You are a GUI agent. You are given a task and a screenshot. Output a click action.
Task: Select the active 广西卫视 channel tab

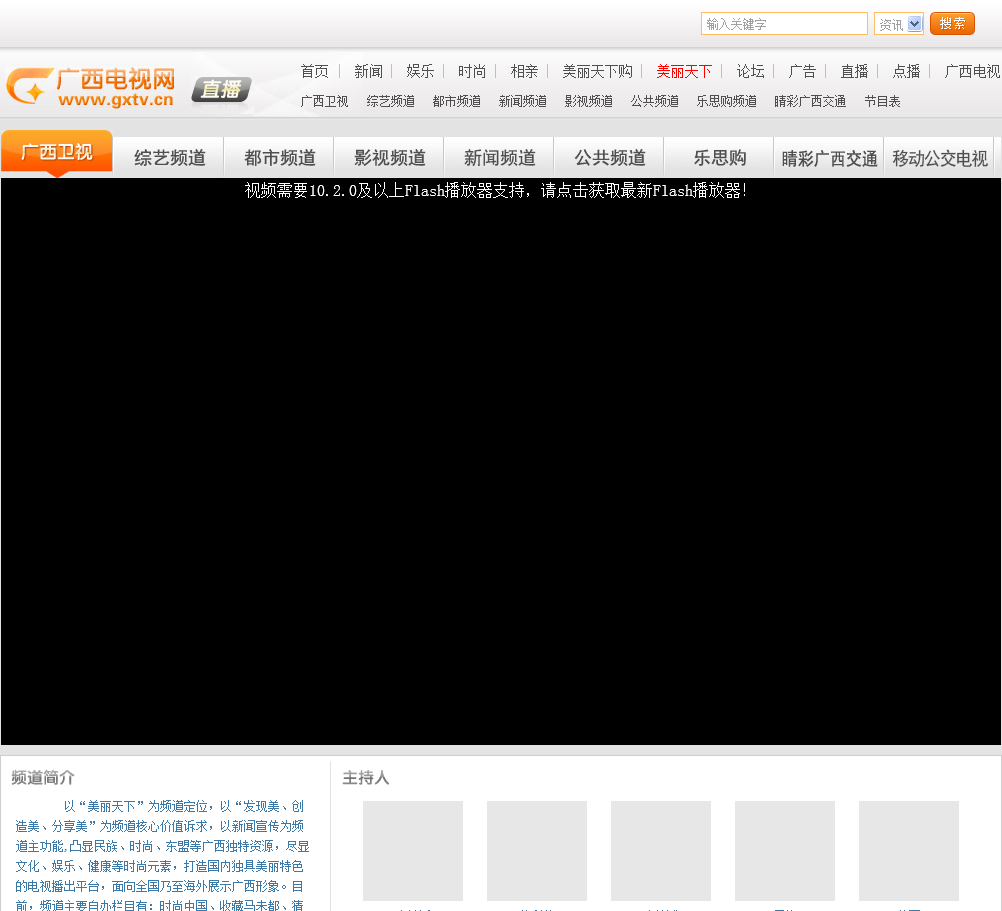click(x=57, y=153)
